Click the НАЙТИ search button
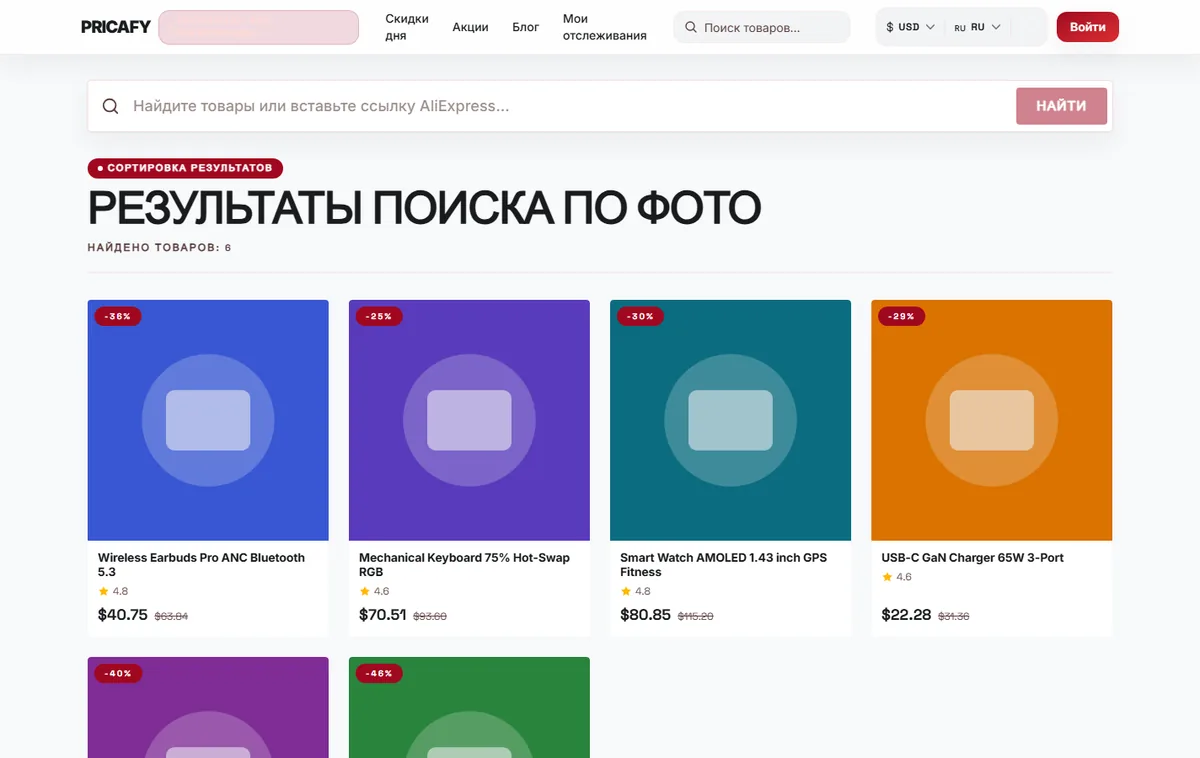 (x=1061, y=106)
